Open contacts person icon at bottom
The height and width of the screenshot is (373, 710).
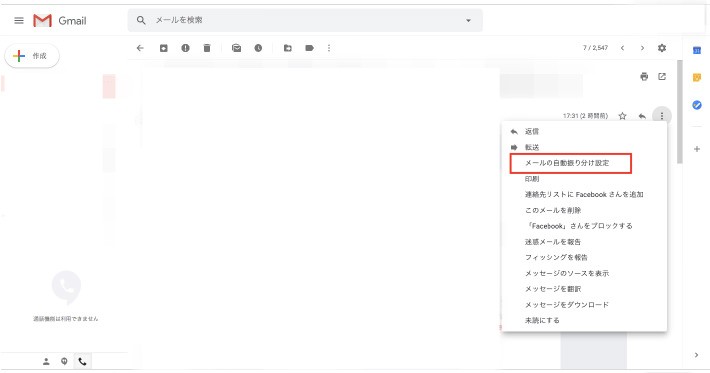46,361
